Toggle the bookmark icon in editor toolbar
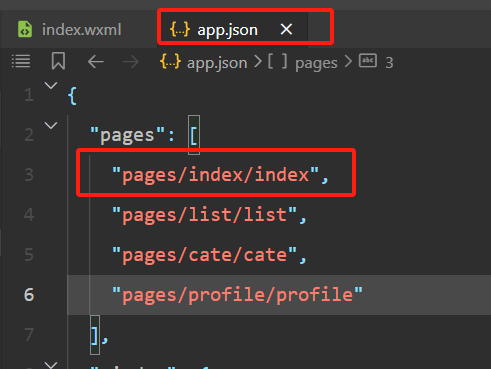491x369 pixels. tap(58, 61)
